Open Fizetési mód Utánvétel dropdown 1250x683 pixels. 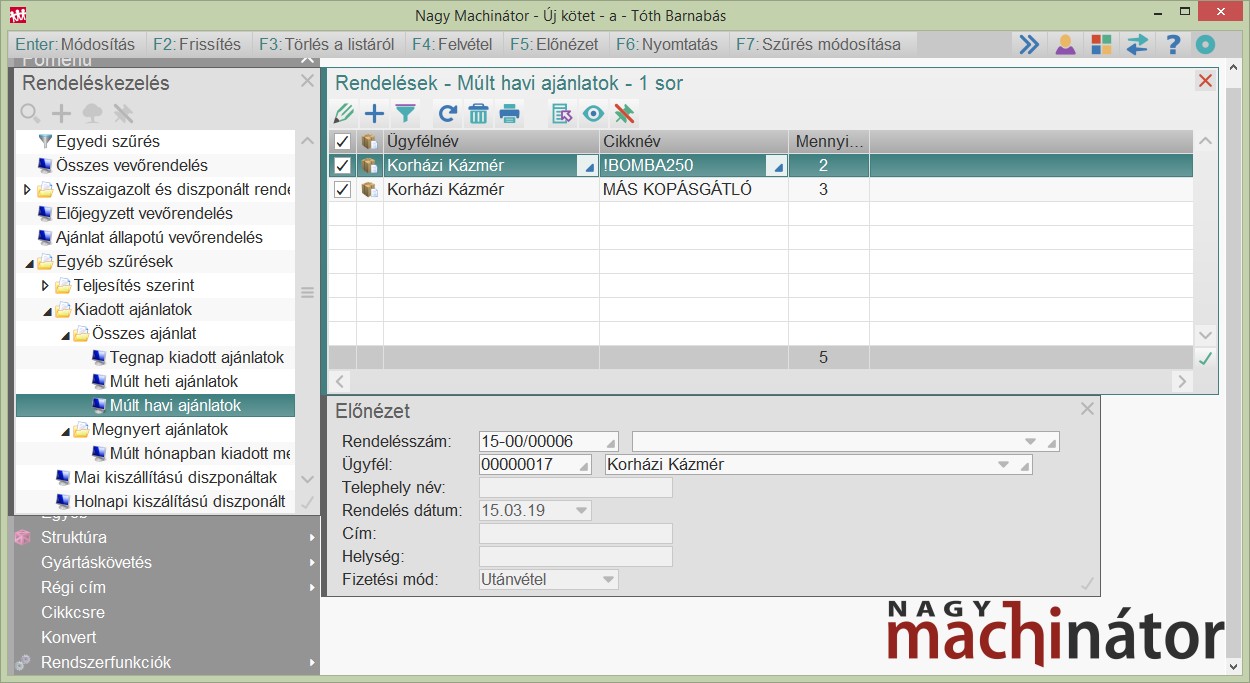608,579
